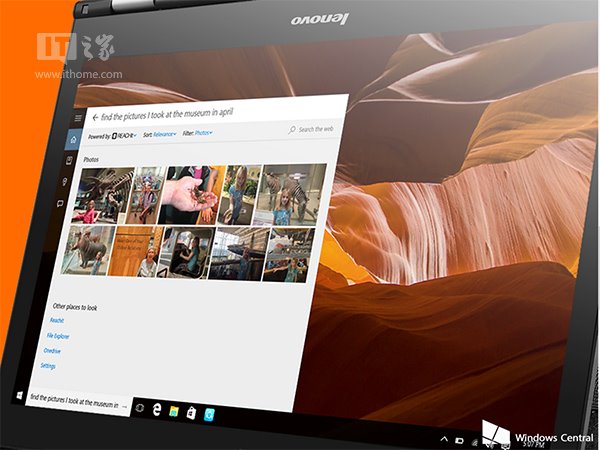Open the Wi-Fi network tray icon

coord(475,443)
